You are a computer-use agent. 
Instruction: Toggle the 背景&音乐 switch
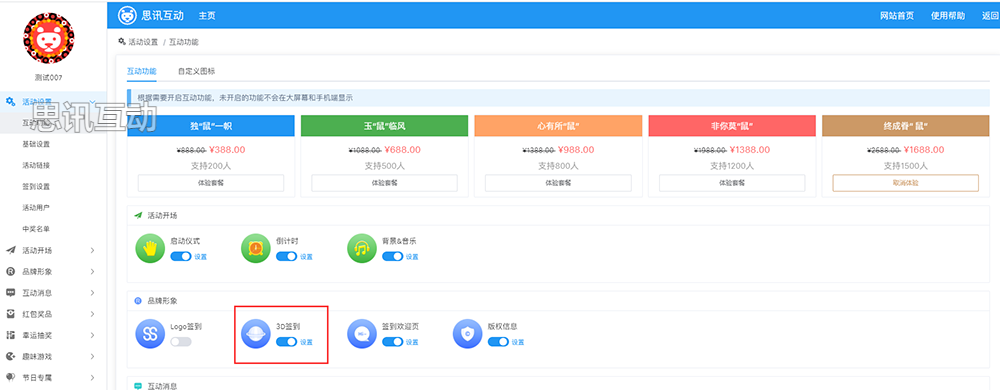point(392,257)
